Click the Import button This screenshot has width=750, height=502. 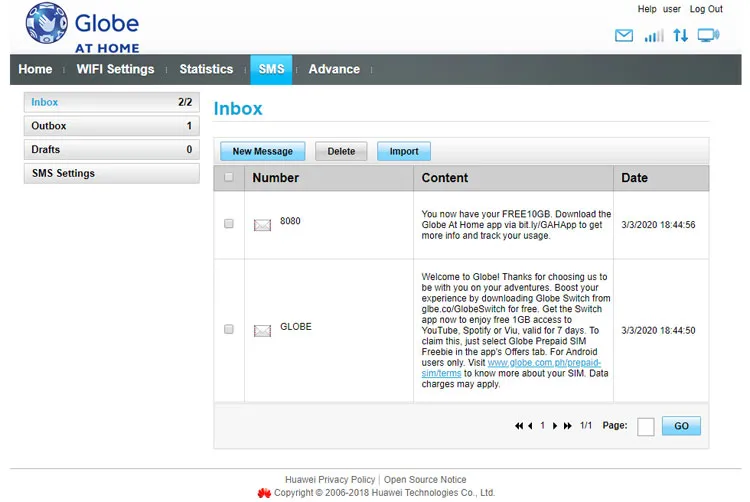coord(404,152)
